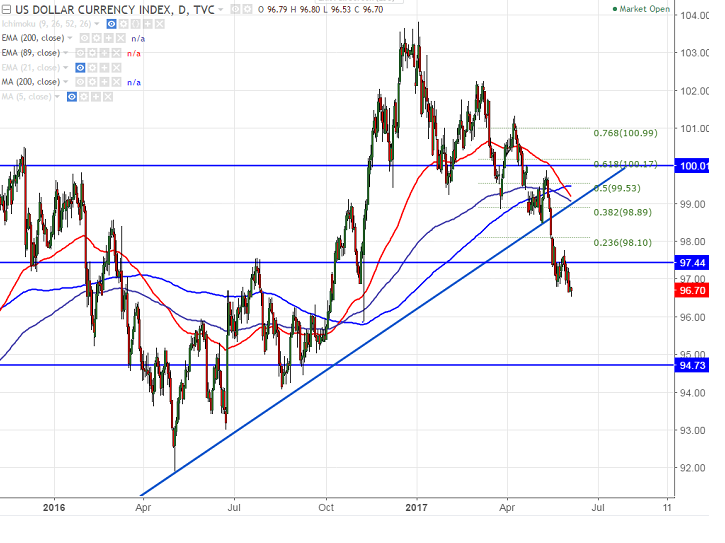Image resolution: width=725 pixels, height=543 pixels.
Task: Click the 2016 label on the time axis
Action: (x=54, y=508)
